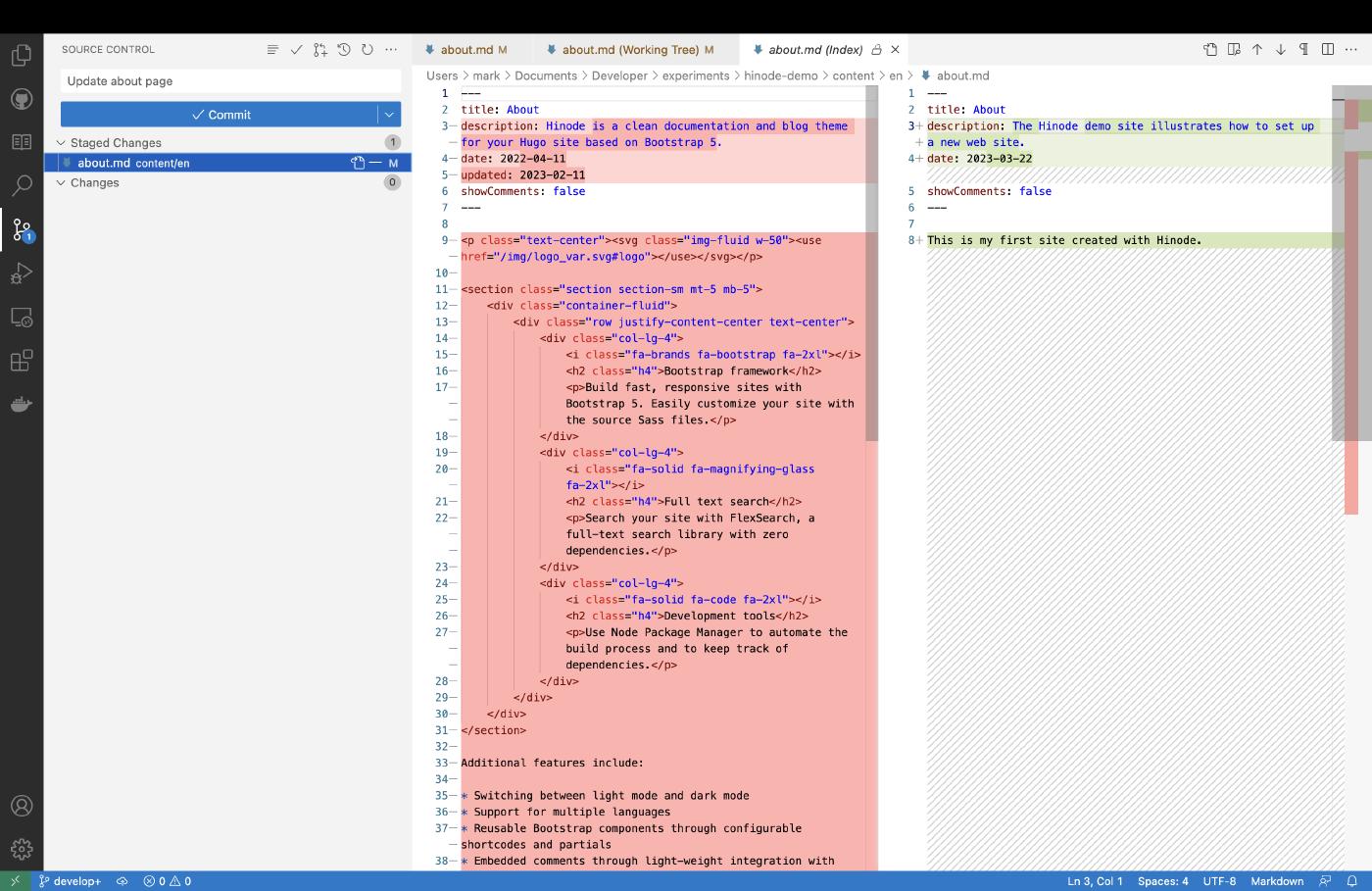
Task: Switch to the about.md tab
Action: 472,49
